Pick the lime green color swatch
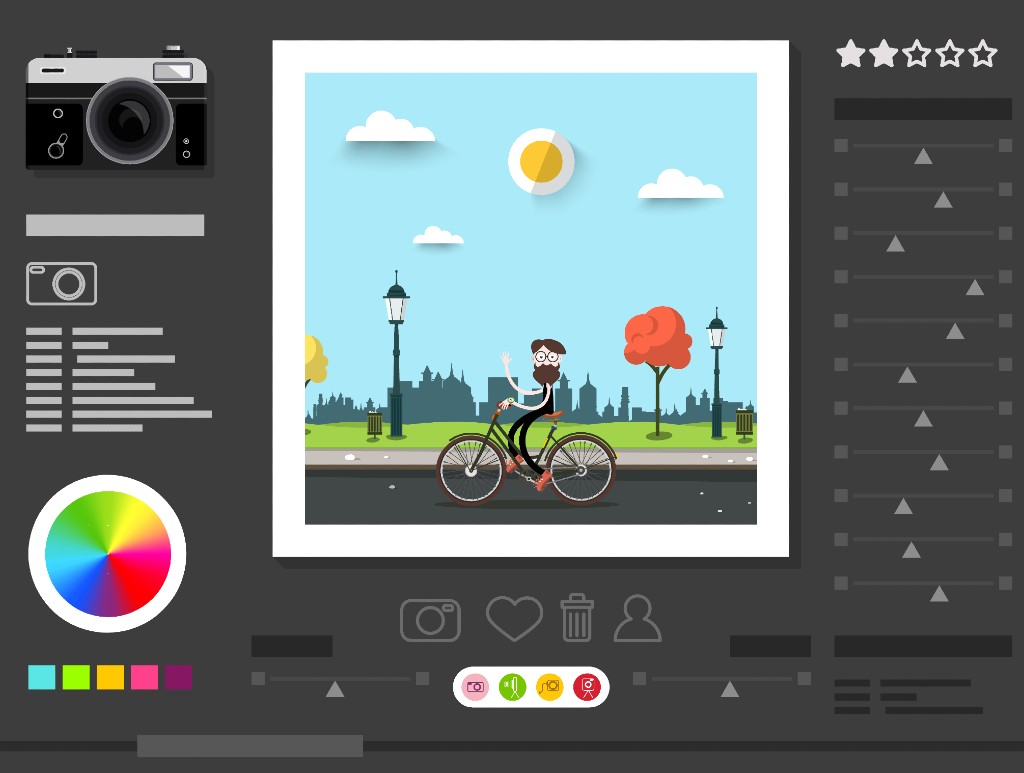The height and width of the screenshot is (773, 1024). pos(76,677)
